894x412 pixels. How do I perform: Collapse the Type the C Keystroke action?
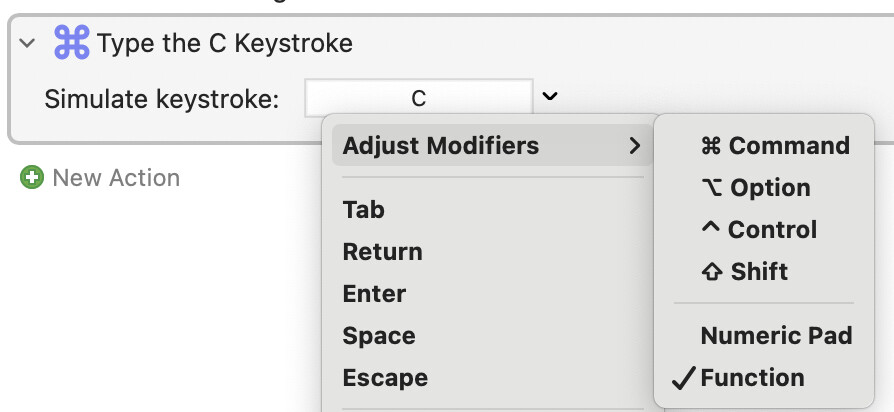click(x=27, y=44)
